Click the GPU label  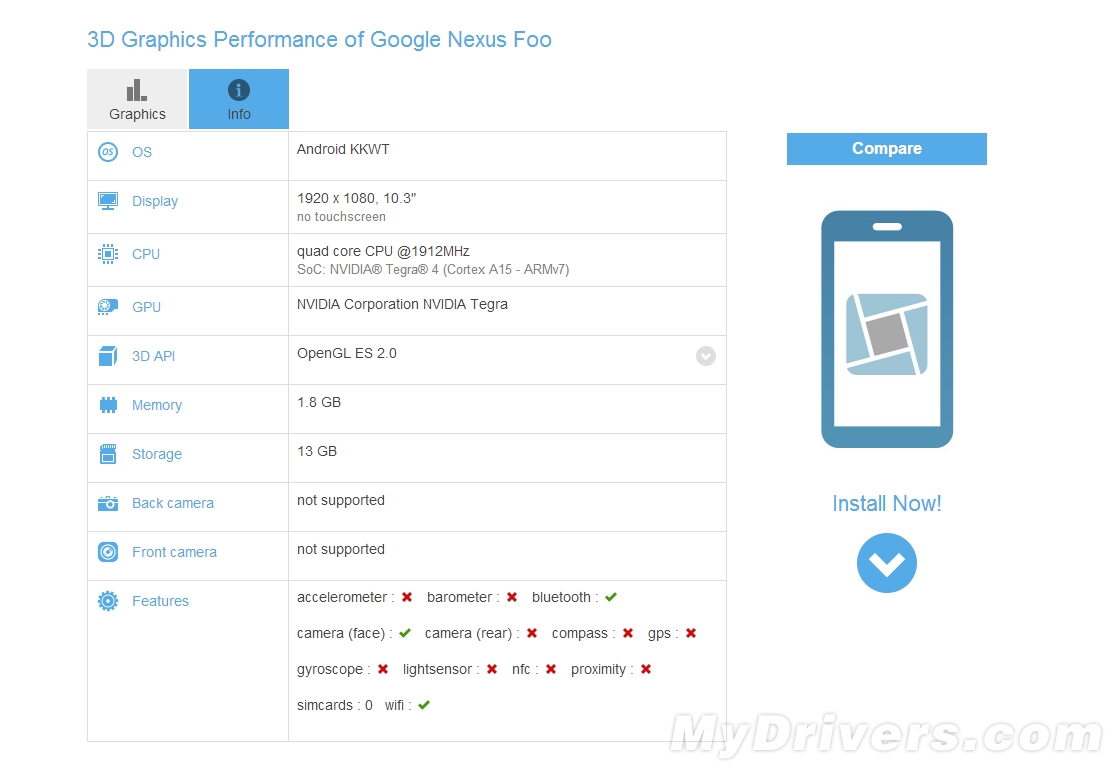click(147, 307)
